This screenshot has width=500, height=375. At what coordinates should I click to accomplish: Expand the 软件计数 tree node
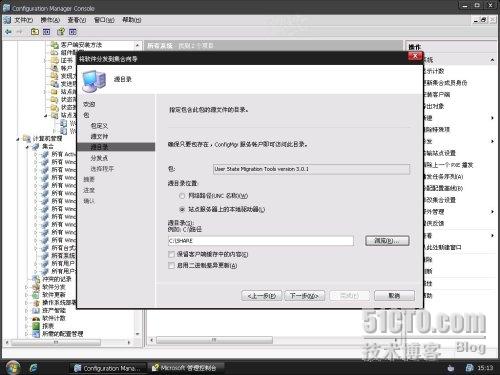(27, 318)
